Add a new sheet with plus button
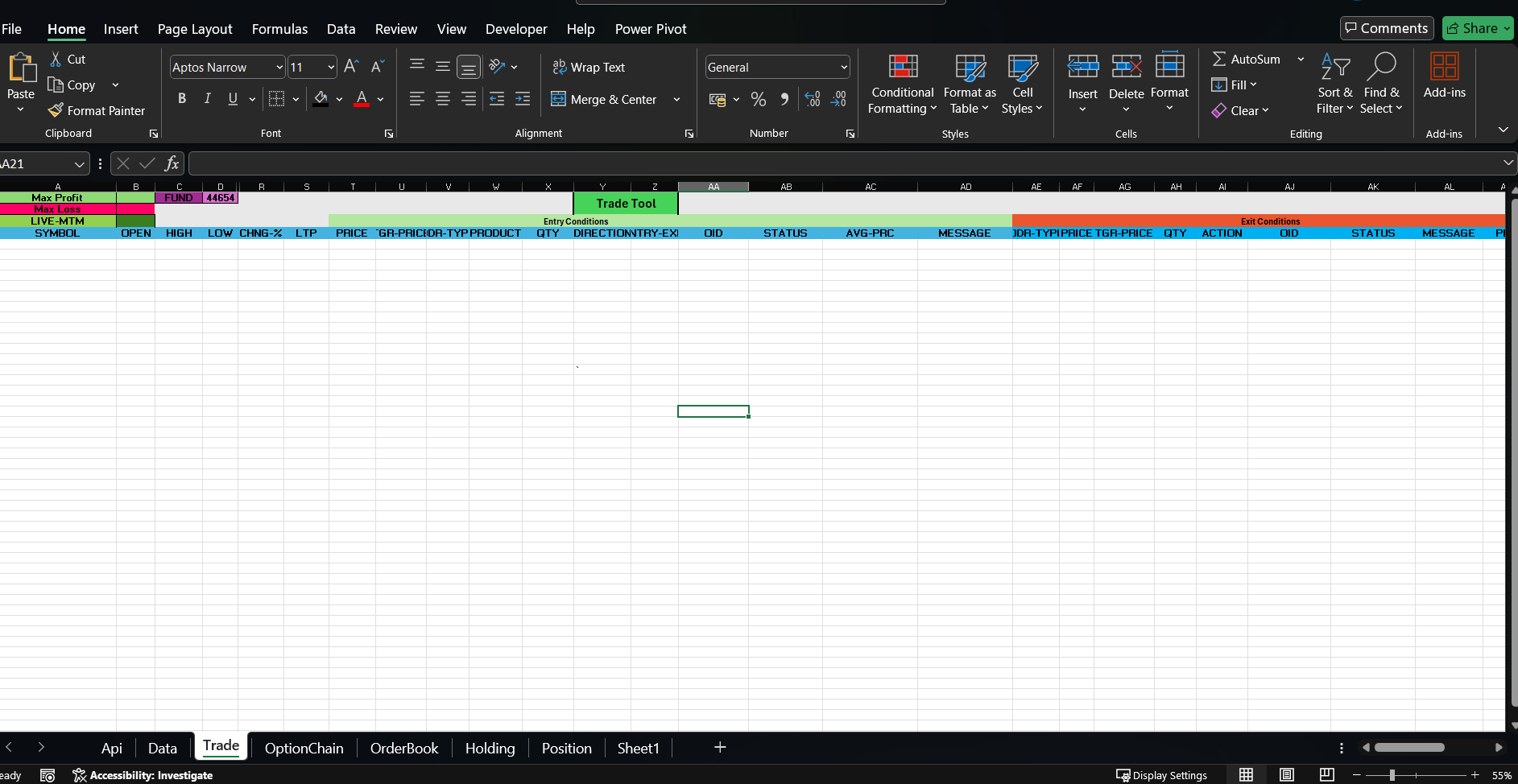Viewport: 1518px width, 784px height. tap(720, 747)
